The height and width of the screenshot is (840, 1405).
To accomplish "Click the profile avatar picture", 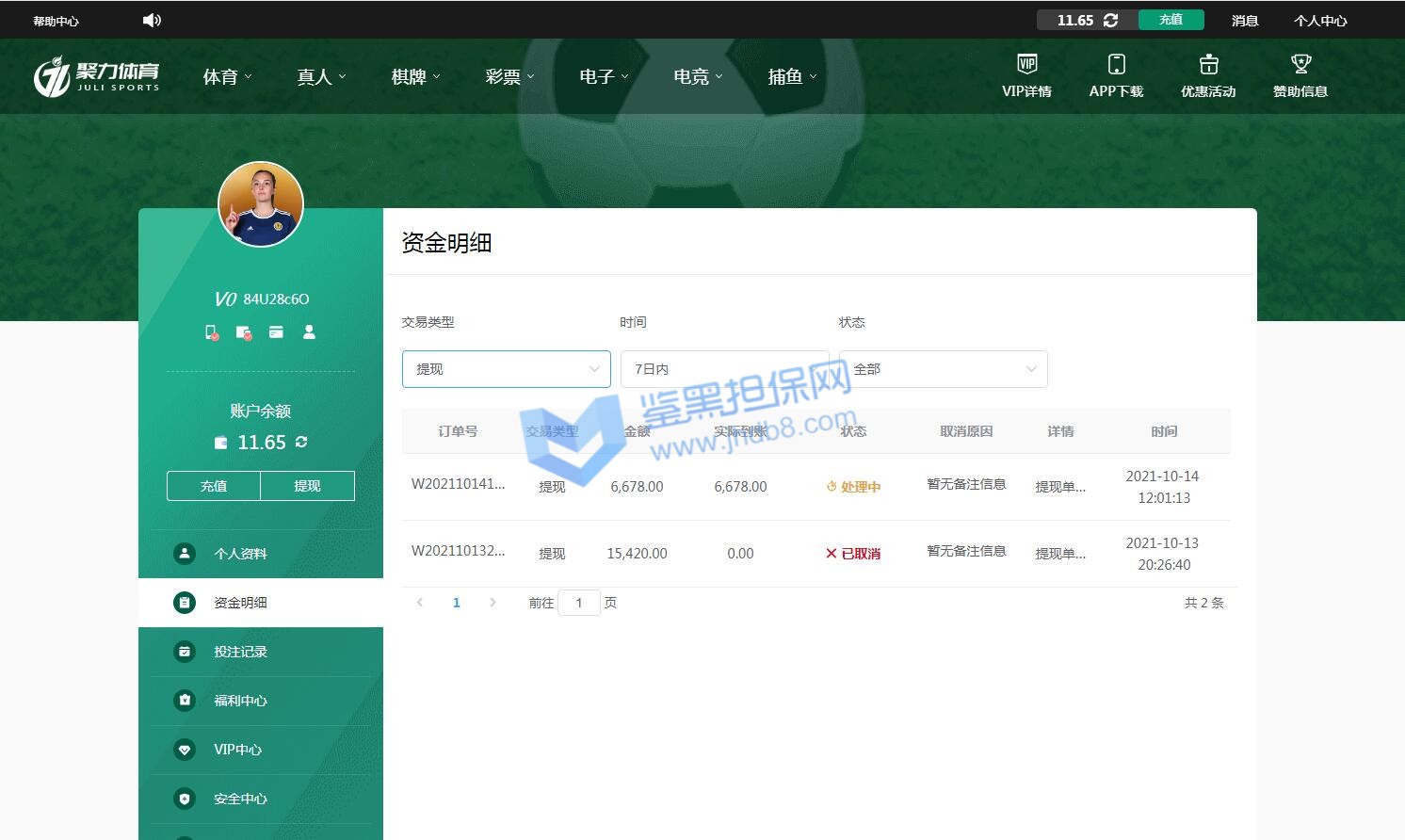I will [x=261, y=204].
